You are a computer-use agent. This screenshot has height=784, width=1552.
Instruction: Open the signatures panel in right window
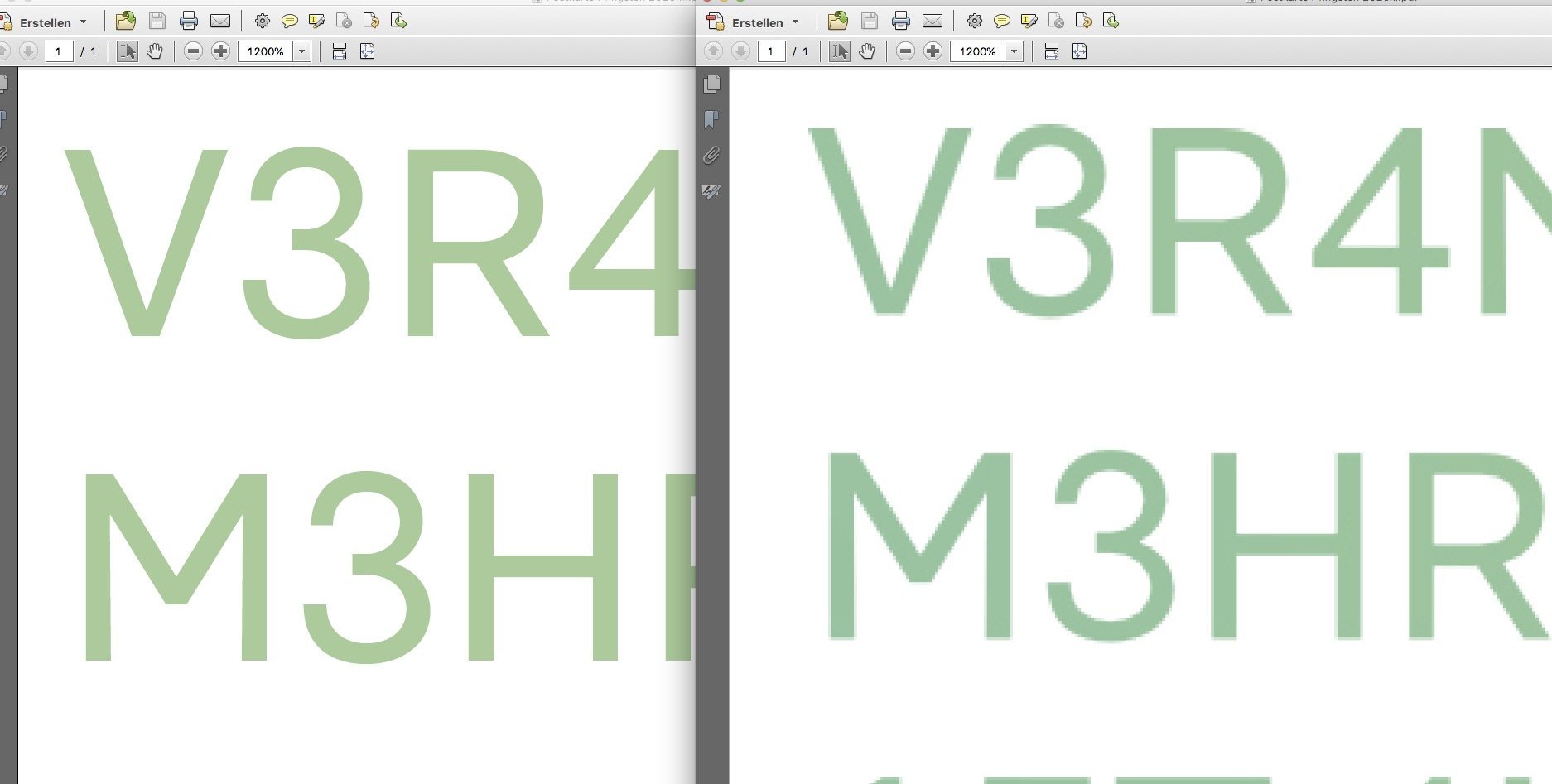point(711,191)
